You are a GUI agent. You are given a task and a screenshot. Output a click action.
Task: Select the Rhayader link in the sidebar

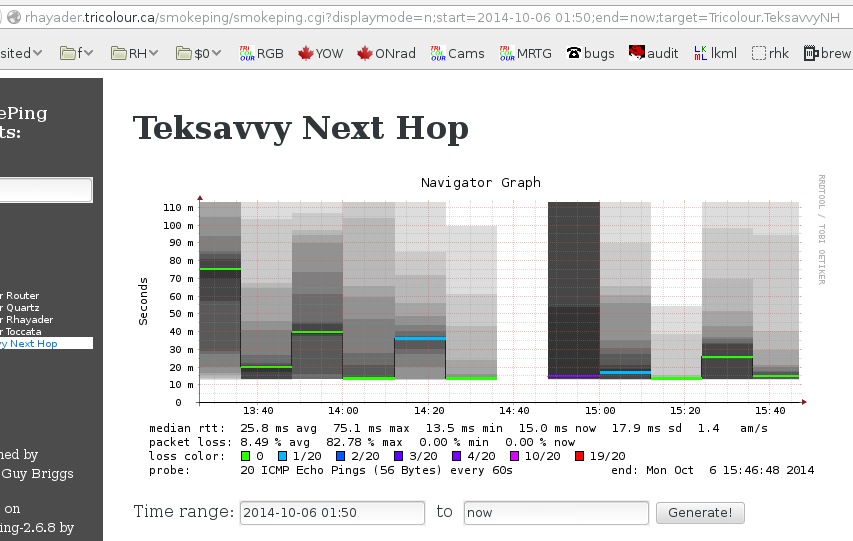27,319
